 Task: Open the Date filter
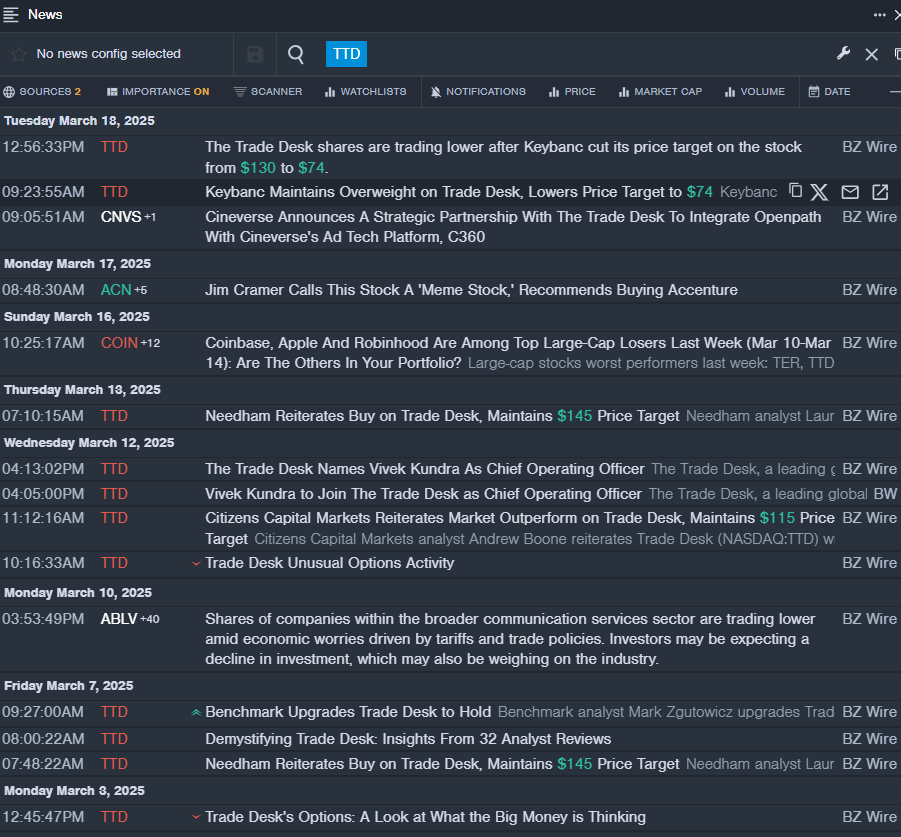coord(829,92)
